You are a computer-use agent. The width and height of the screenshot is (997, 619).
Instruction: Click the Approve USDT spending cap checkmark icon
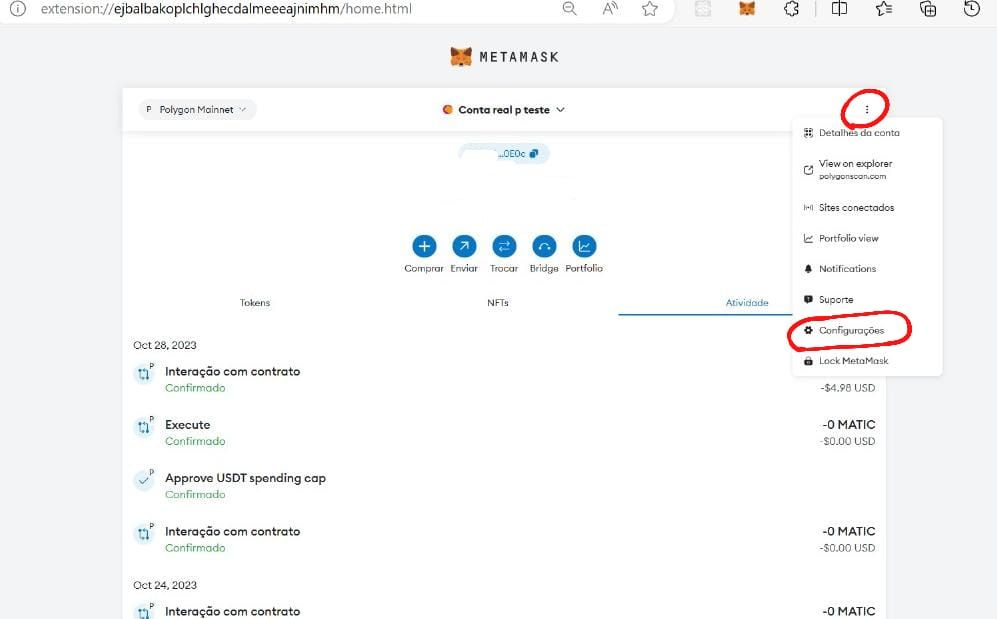pos(144,480)
